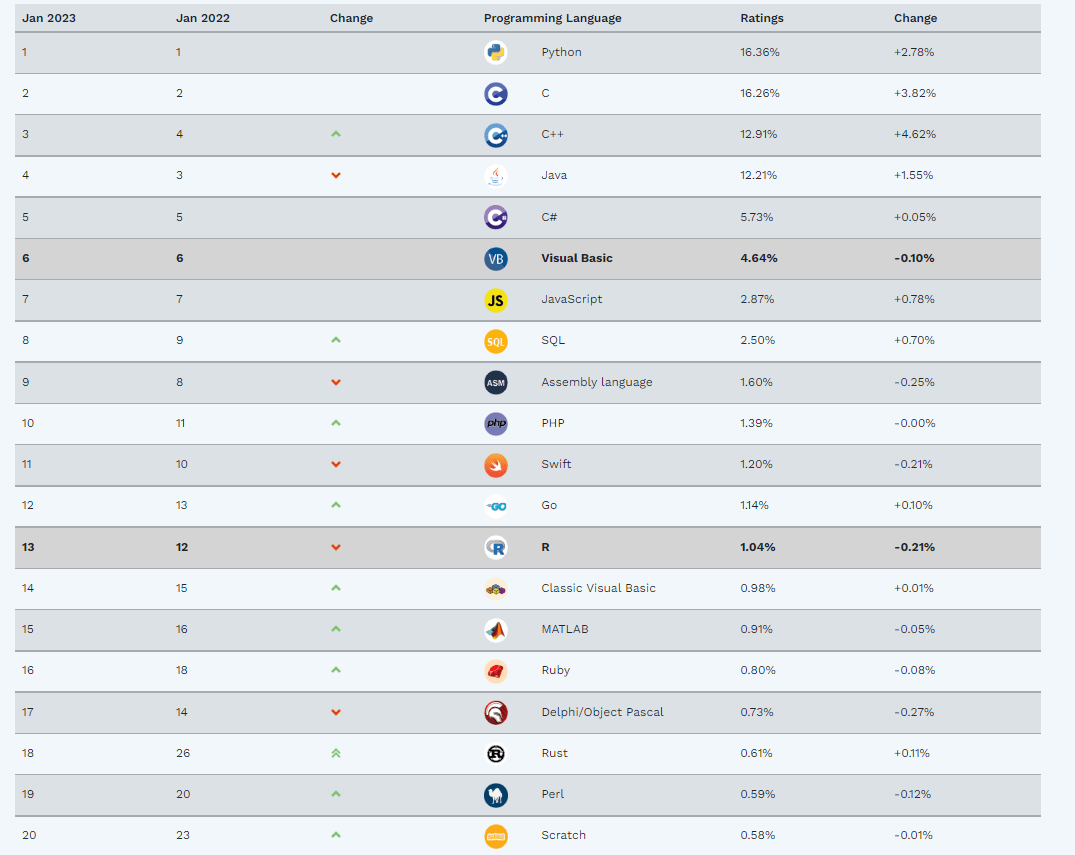Click the Swift bird logo

pos(496,465)
